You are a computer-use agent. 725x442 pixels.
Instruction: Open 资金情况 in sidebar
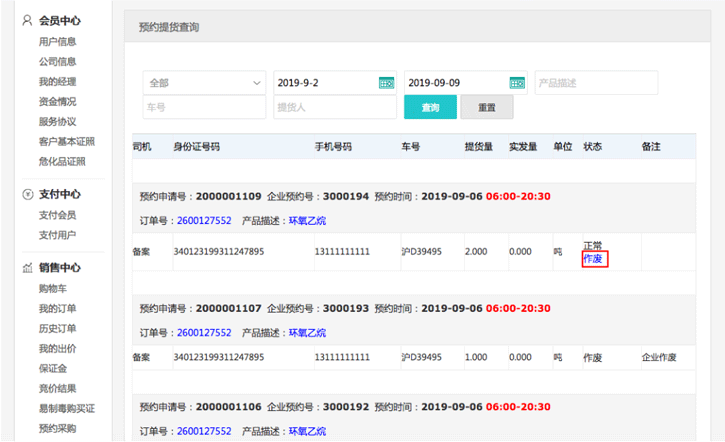coord(57,102)
